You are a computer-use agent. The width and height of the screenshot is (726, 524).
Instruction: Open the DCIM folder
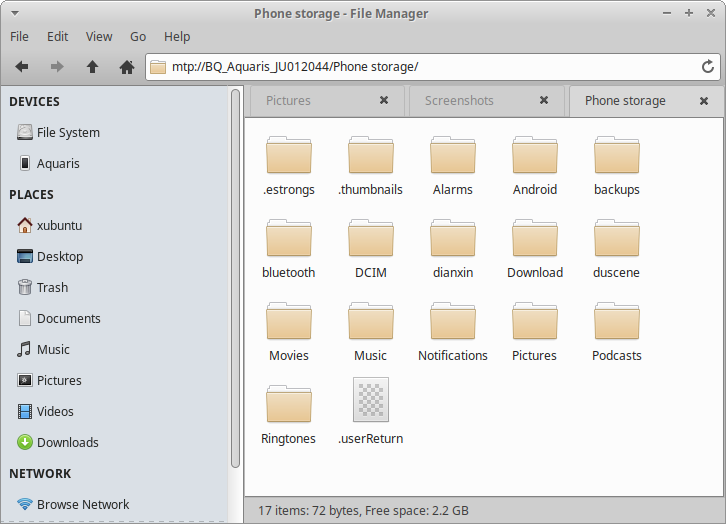pos(370,249)
